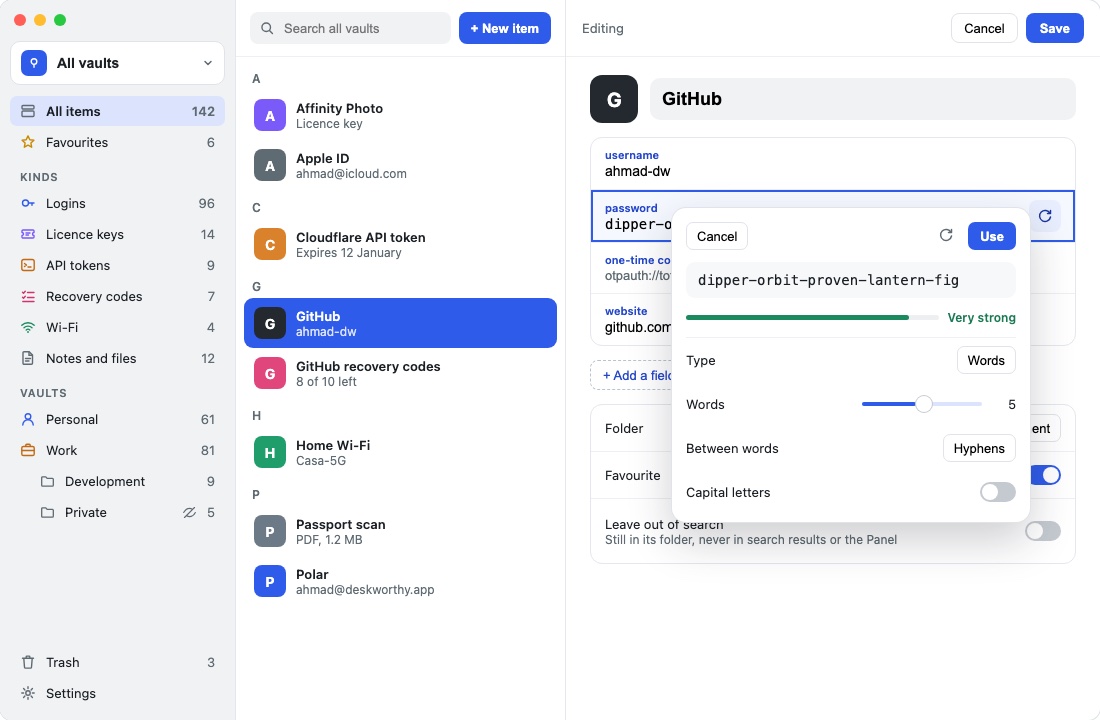
Task: Click the GitHub item avatar in editor header
Action: (614, 99)
